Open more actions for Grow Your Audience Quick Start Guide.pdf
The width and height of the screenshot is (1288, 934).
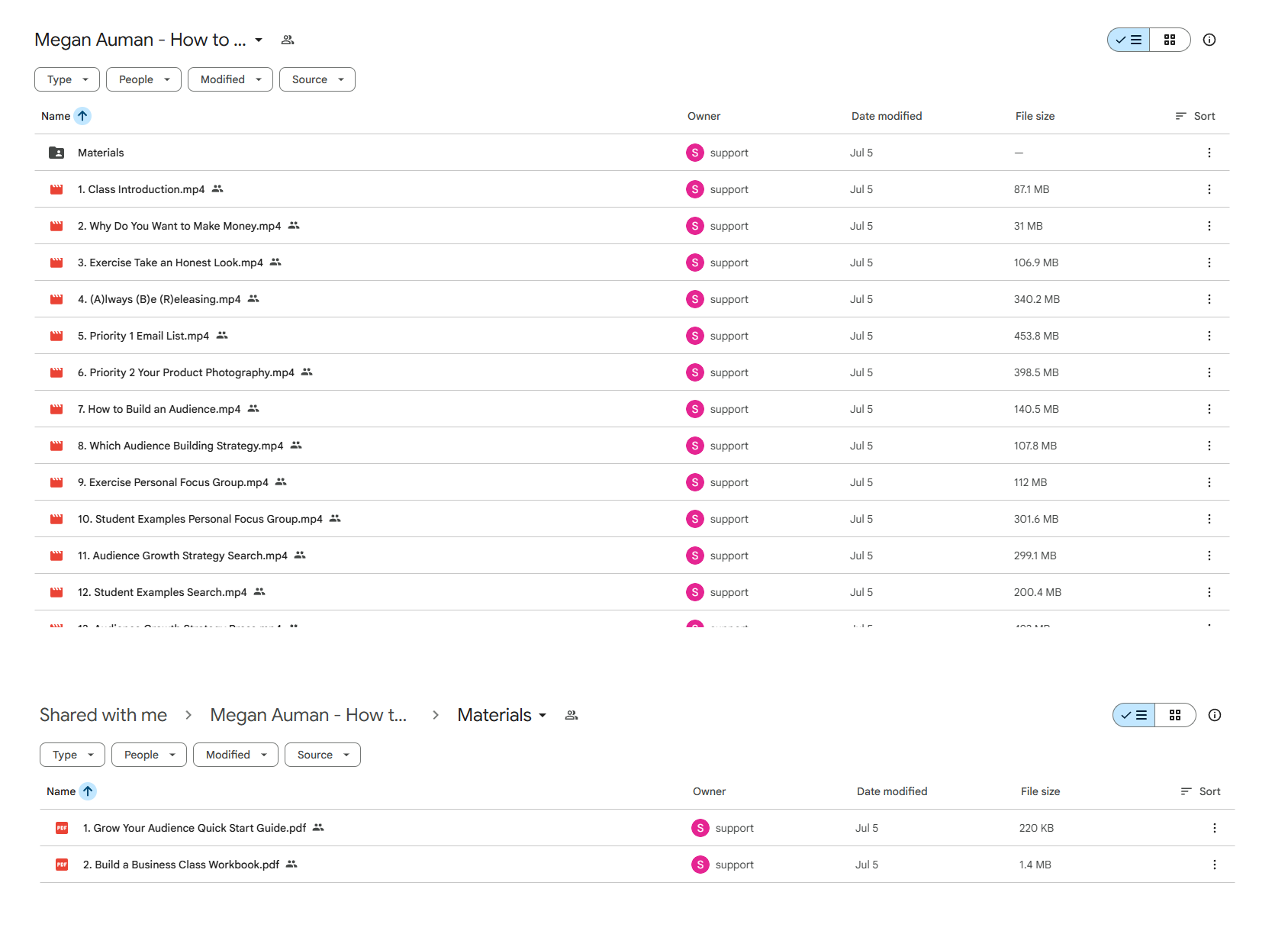tap(1214, 828)
